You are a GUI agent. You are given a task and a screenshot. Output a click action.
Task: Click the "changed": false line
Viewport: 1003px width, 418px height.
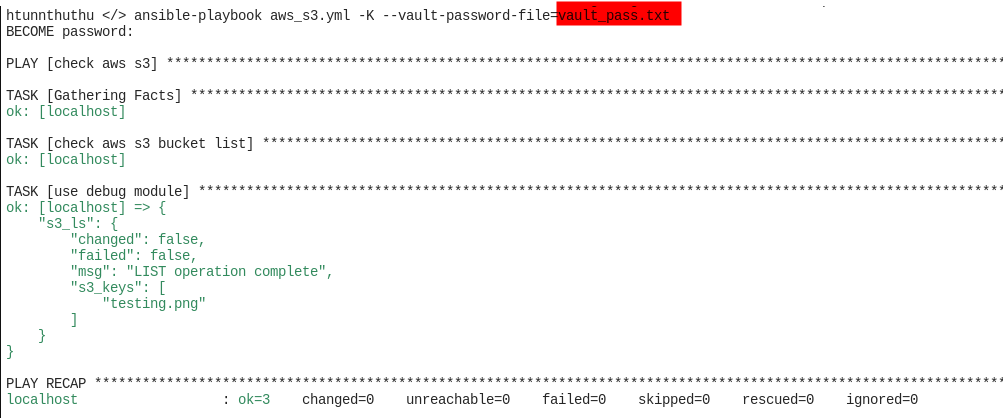point(138,239)
